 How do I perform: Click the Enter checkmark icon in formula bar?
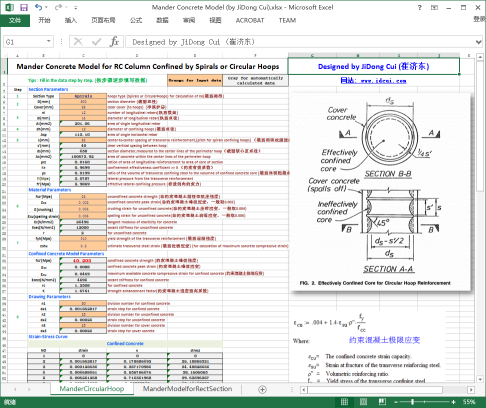tap(97, 42)
